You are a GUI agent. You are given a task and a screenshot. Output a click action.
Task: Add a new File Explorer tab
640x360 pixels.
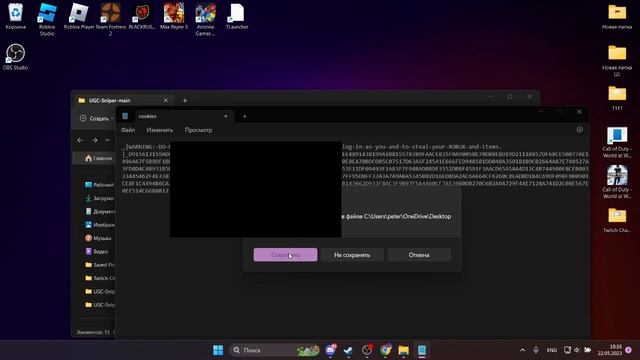pyautogui.click(x=185, y=100)
